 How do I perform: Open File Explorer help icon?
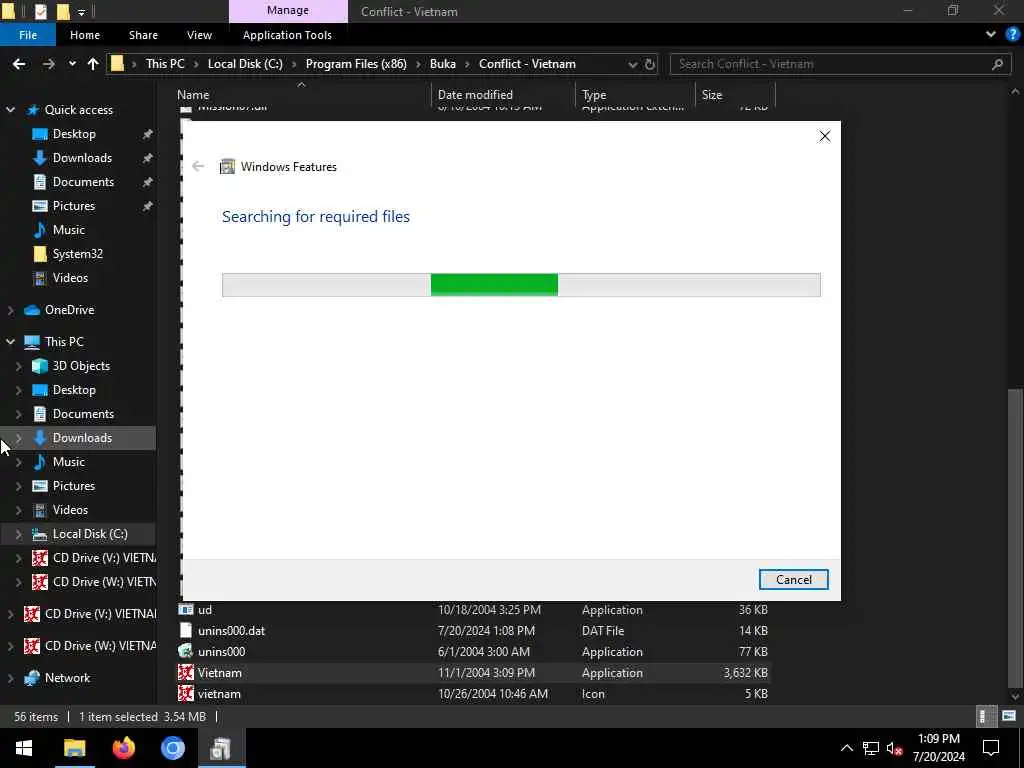pyautogui.click(x=1012, y=34)
